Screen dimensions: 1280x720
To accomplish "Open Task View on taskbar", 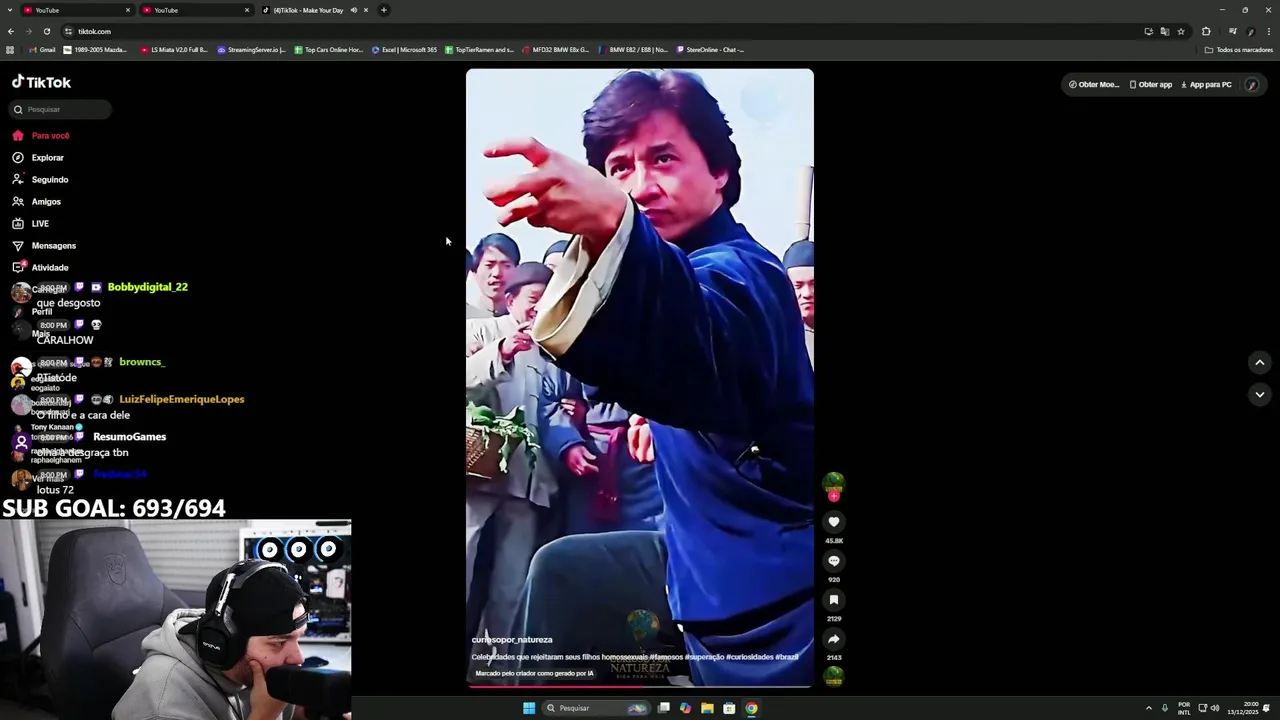I will (x=663, y=708).
